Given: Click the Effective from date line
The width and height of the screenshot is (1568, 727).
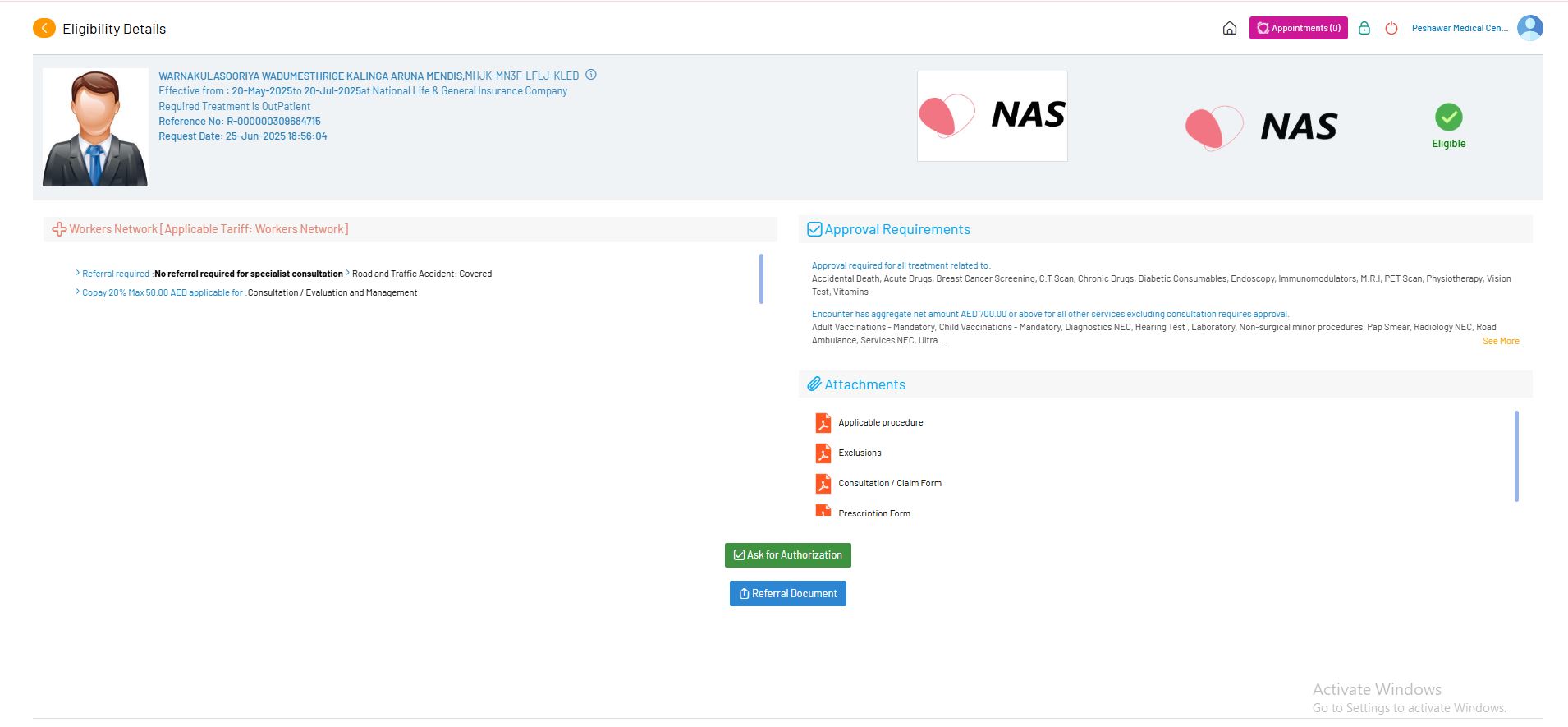Looking at the screenshot, I should tap(363, 91).
